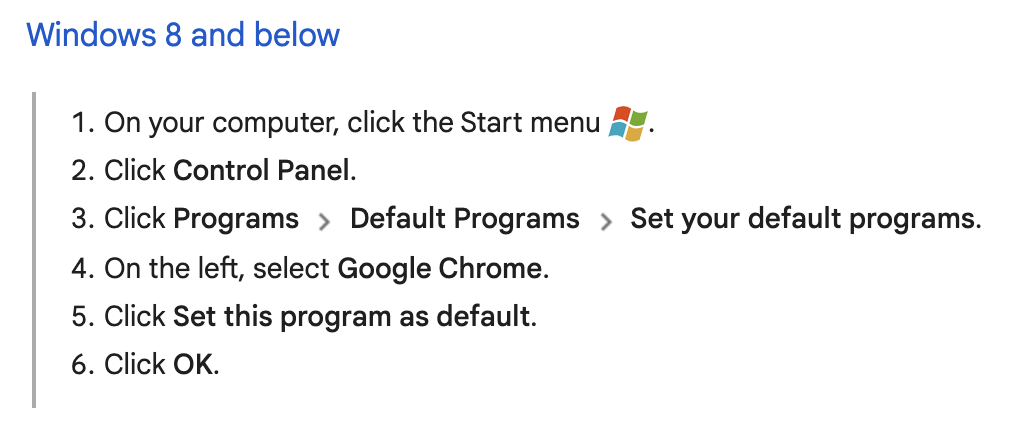Click the list number 4 marker

[x=83, y=268]
